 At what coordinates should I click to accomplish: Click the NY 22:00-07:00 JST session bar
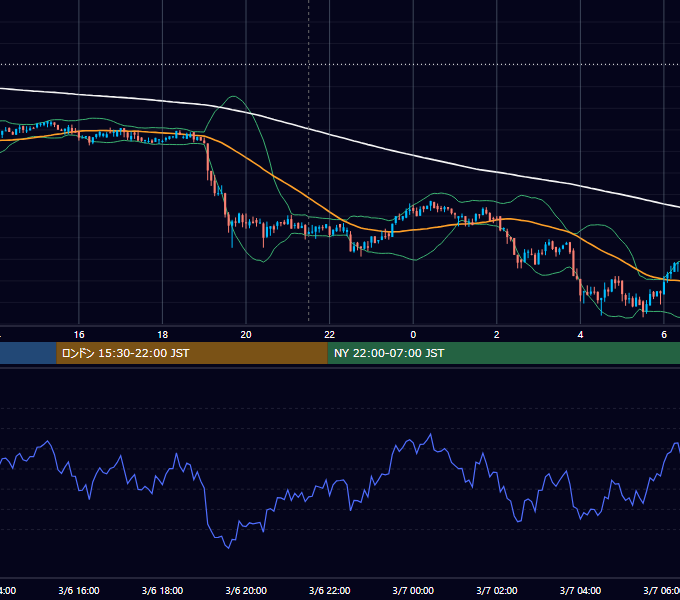pos(503,353)
